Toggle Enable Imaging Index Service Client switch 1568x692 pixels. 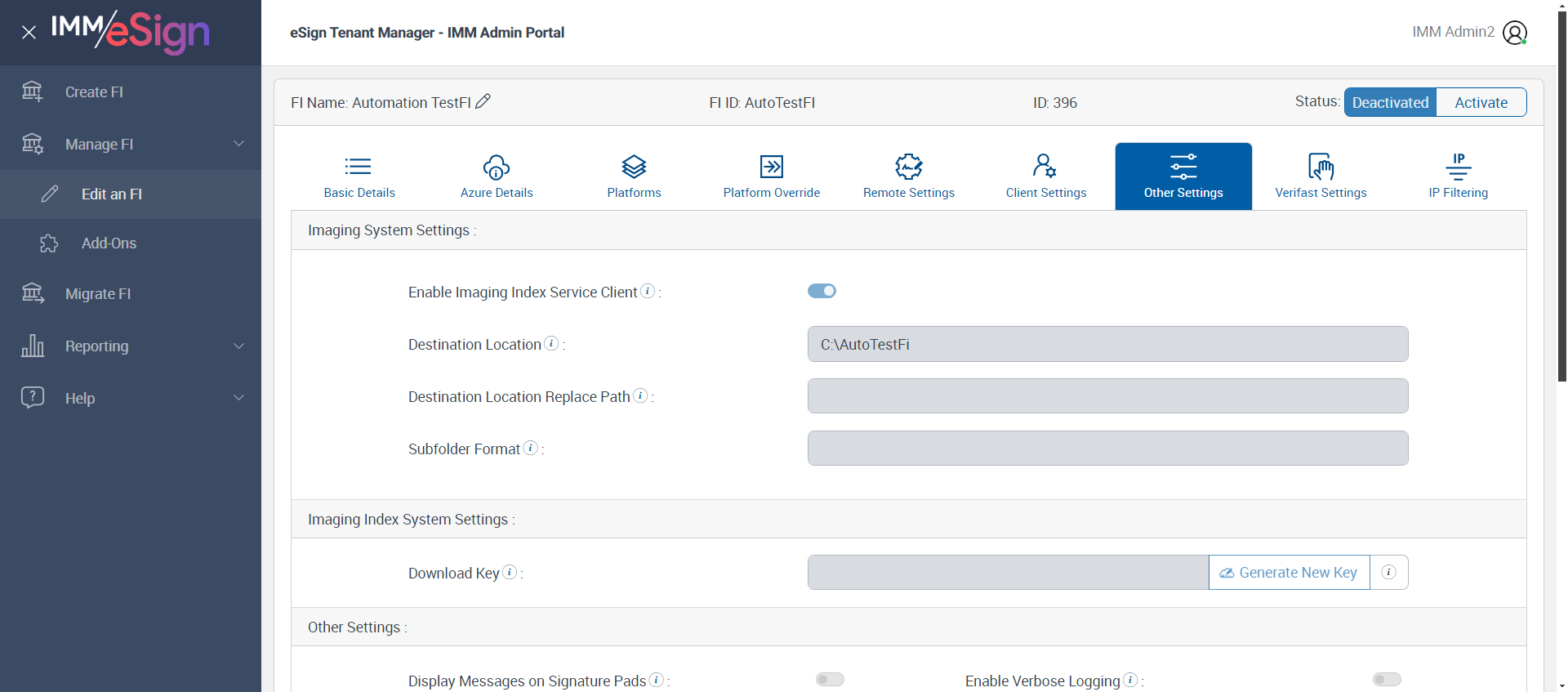click(x=822, y=291)
